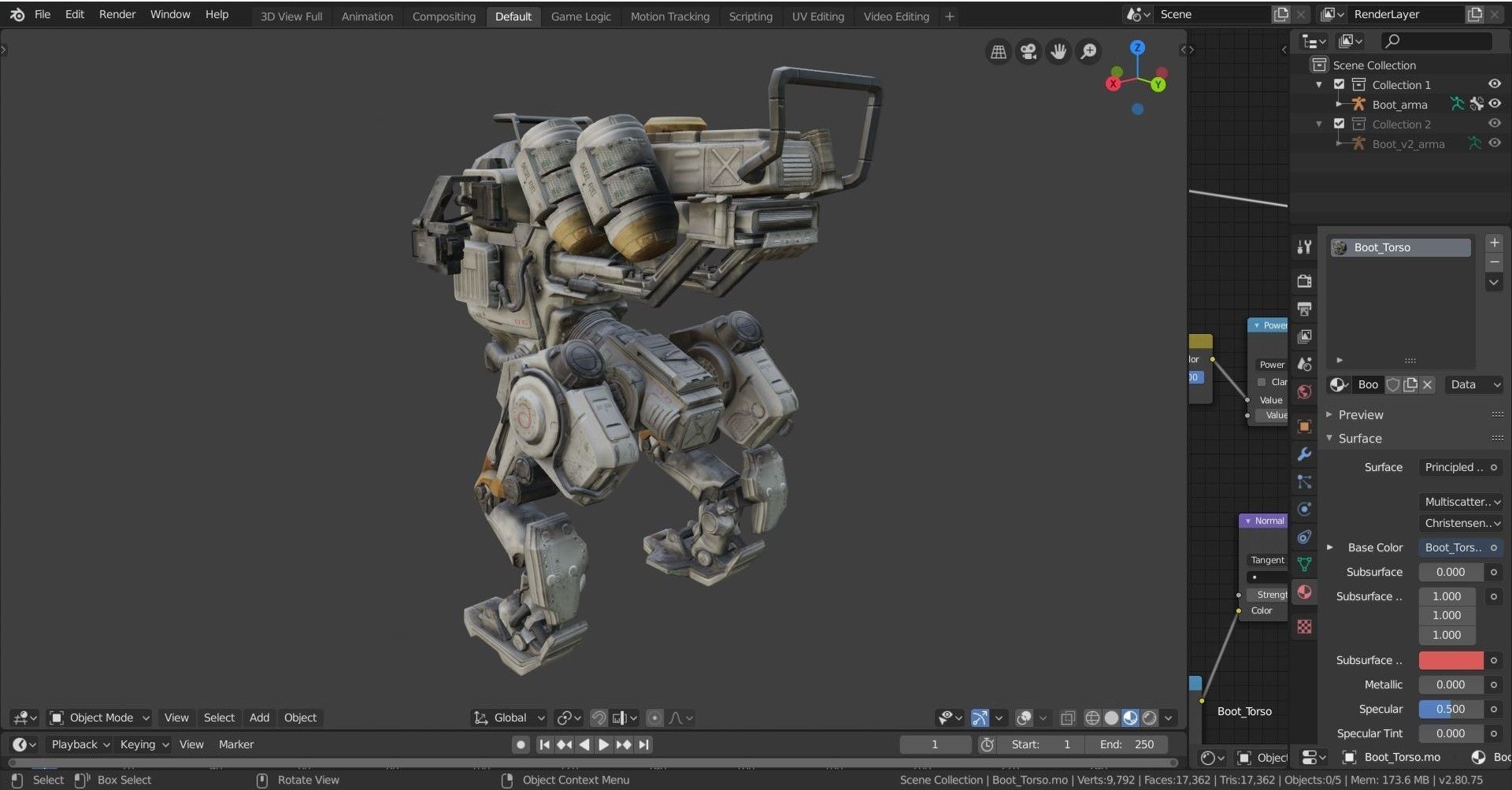This screenshot has width=1512, height=790.
Task: Open the Christensen subsurface method dropdown
Action: (x=1462, y=523)
